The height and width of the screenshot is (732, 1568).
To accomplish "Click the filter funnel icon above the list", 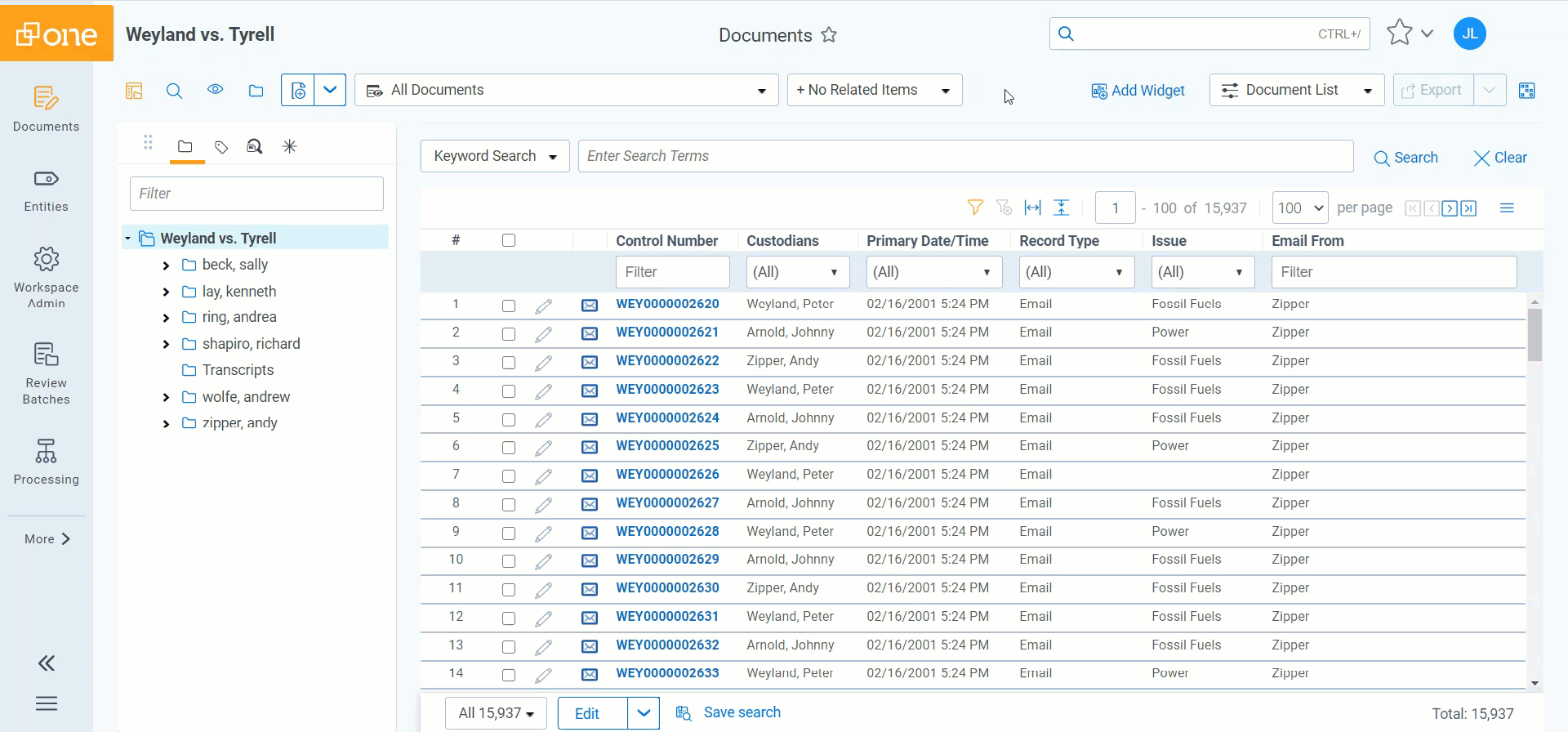I will click(974, 208).
